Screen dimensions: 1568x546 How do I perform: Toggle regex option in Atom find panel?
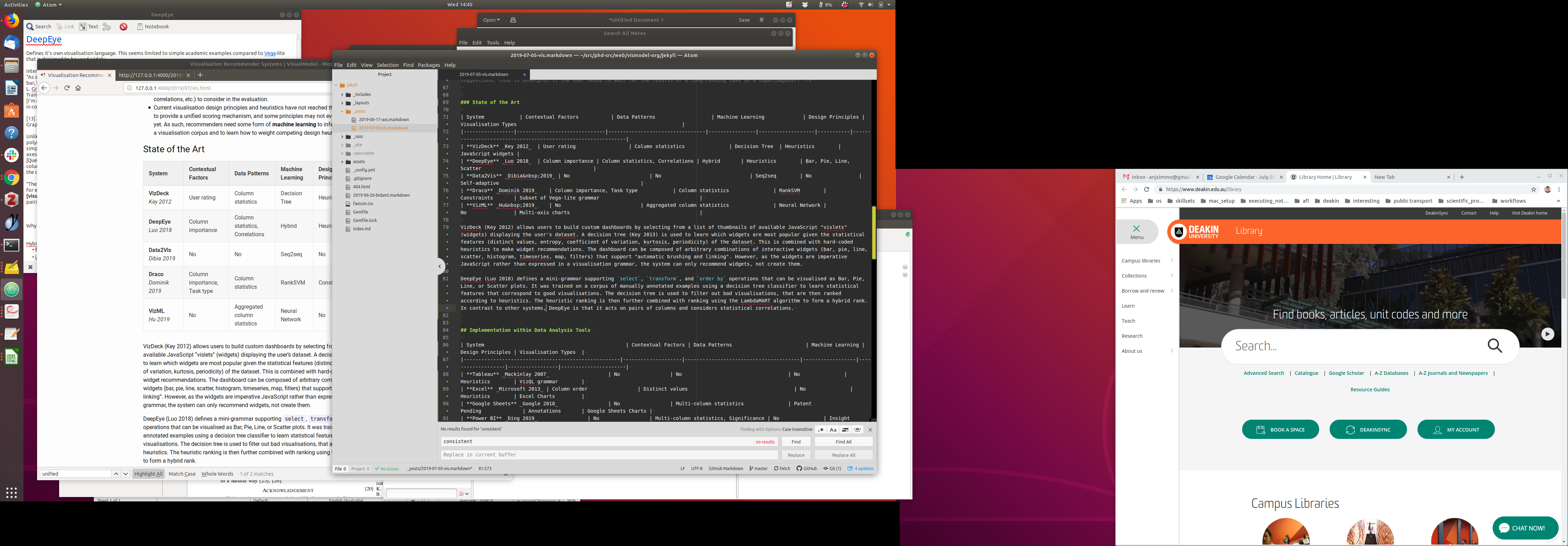pos(820,430)
